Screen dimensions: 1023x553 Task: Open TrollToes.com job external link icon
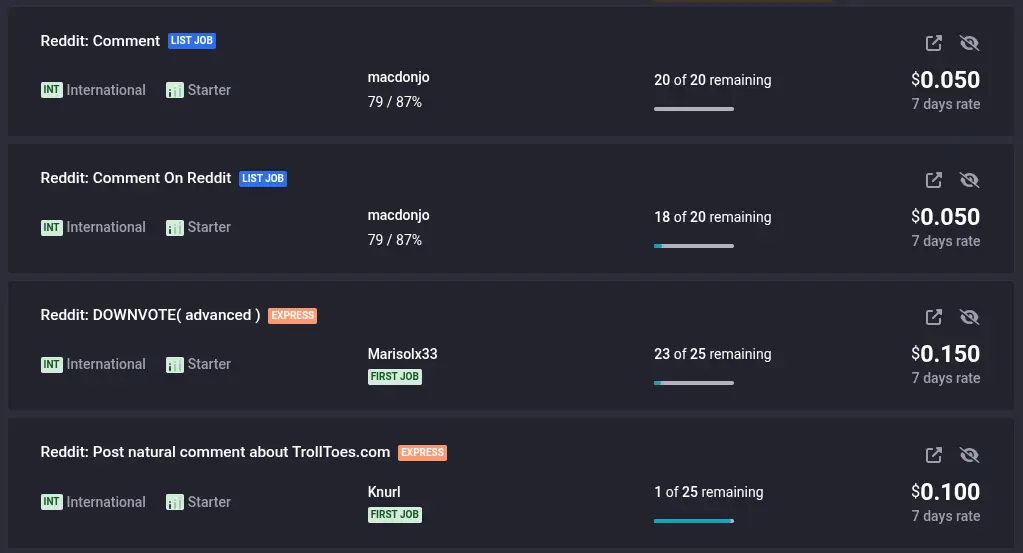click(933, 455)
